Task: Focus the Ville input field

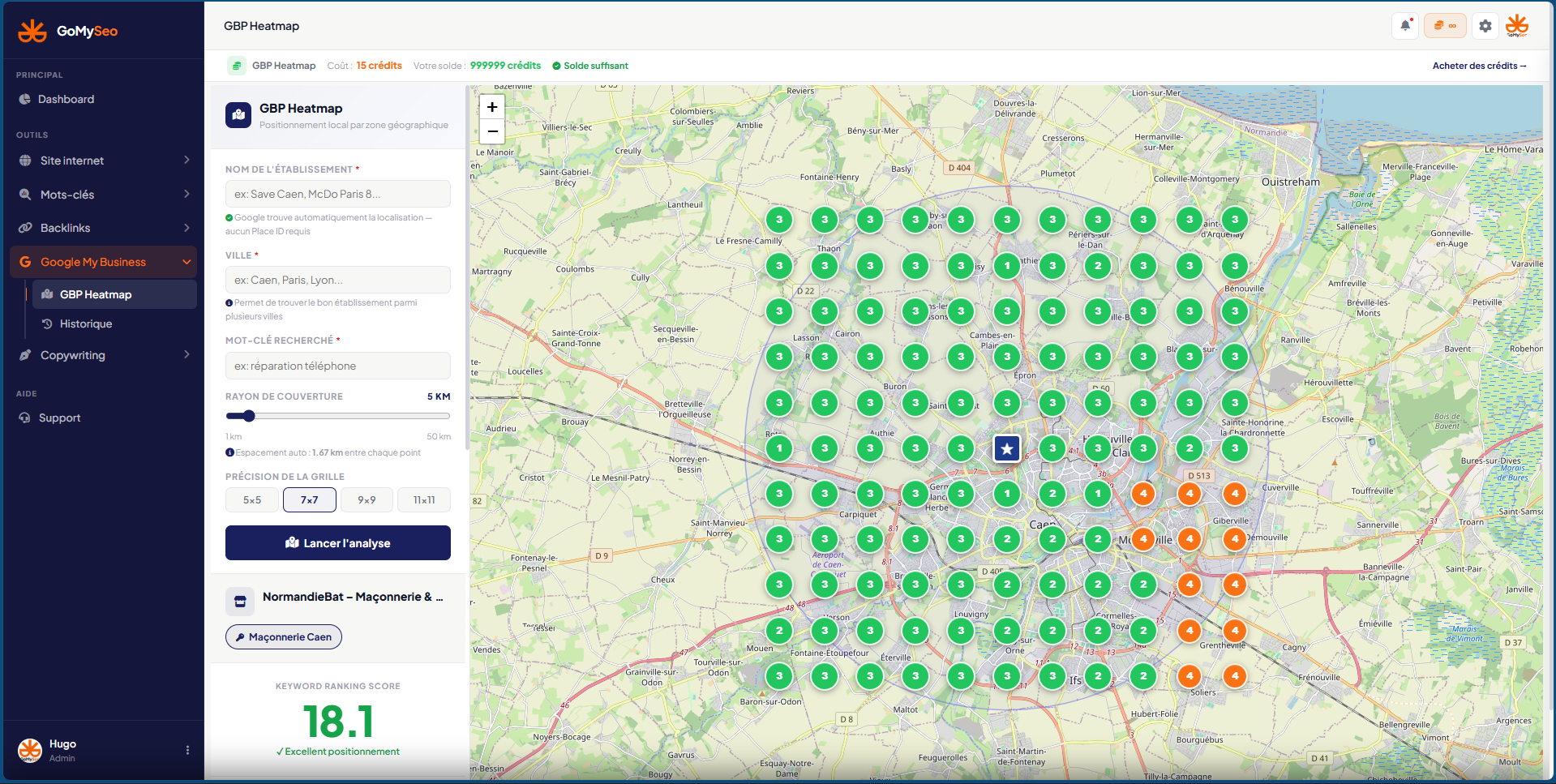Action: (338, 280)
